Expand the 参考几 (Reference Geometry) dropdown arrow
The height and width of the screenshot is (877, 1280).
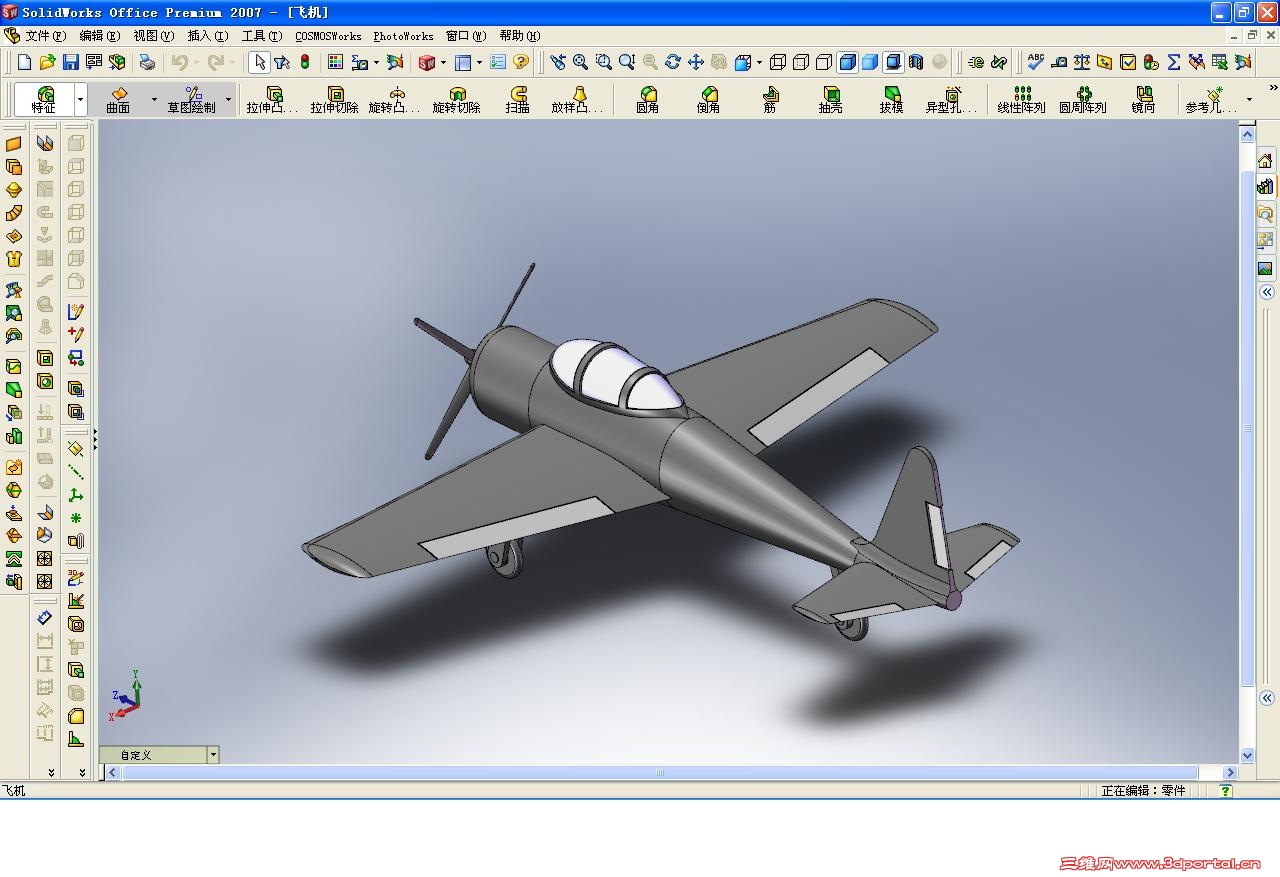1249,99
